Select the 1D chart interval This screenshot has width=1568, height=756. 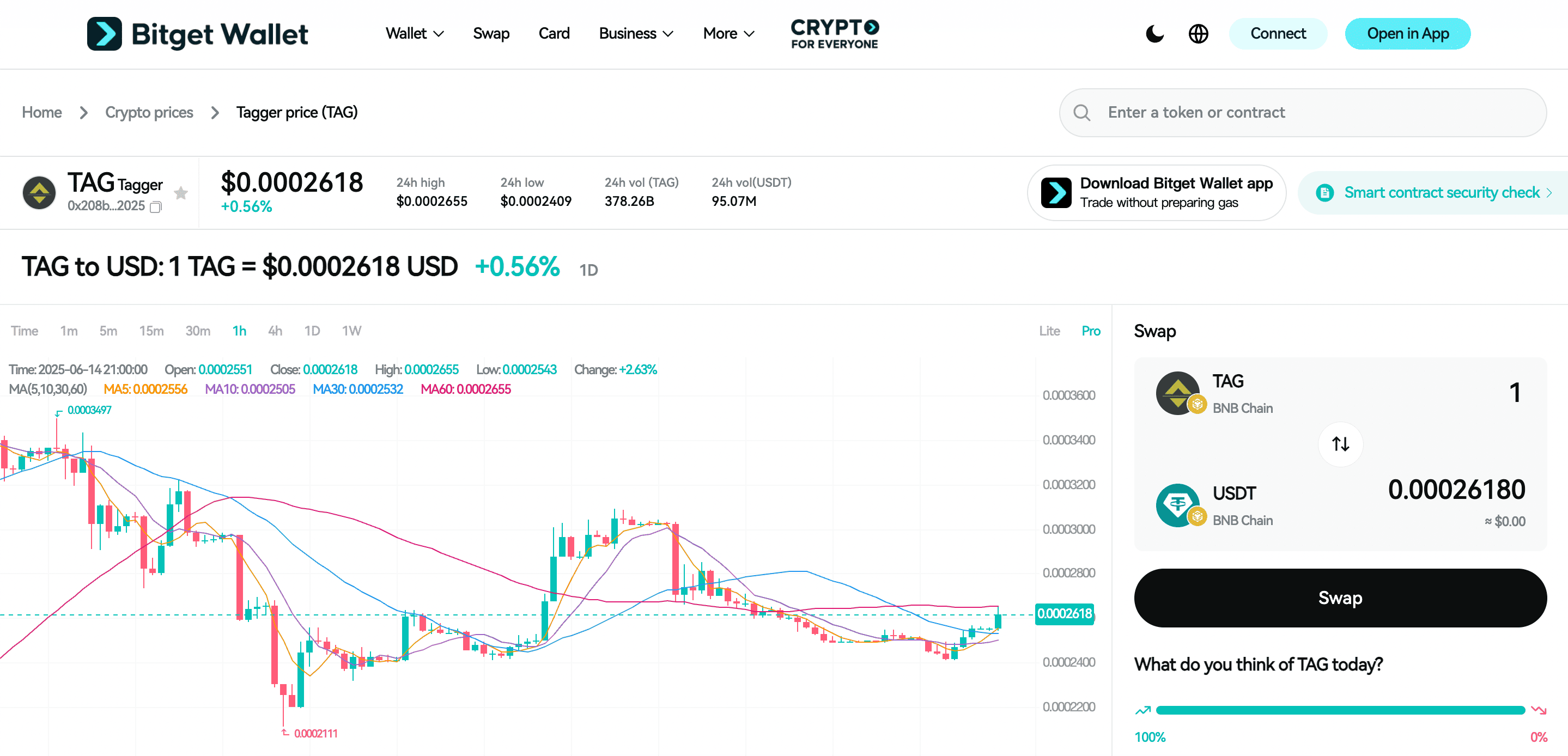pos(312,331)
